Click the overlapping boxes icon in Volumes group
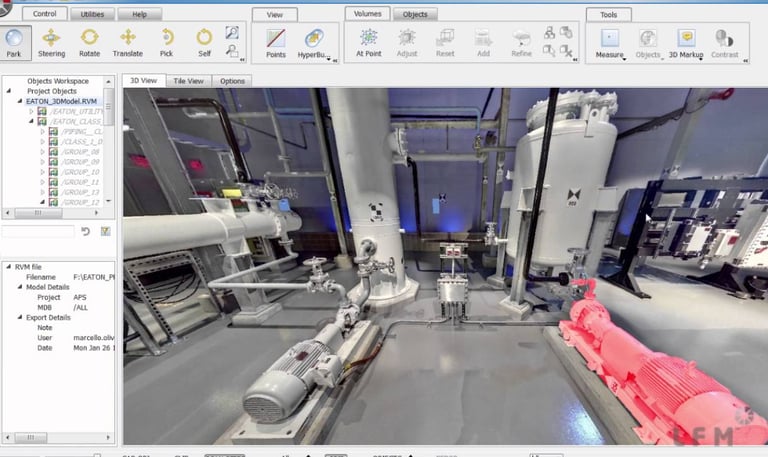Viewport: 768px width, 457px height. point(566,33)
